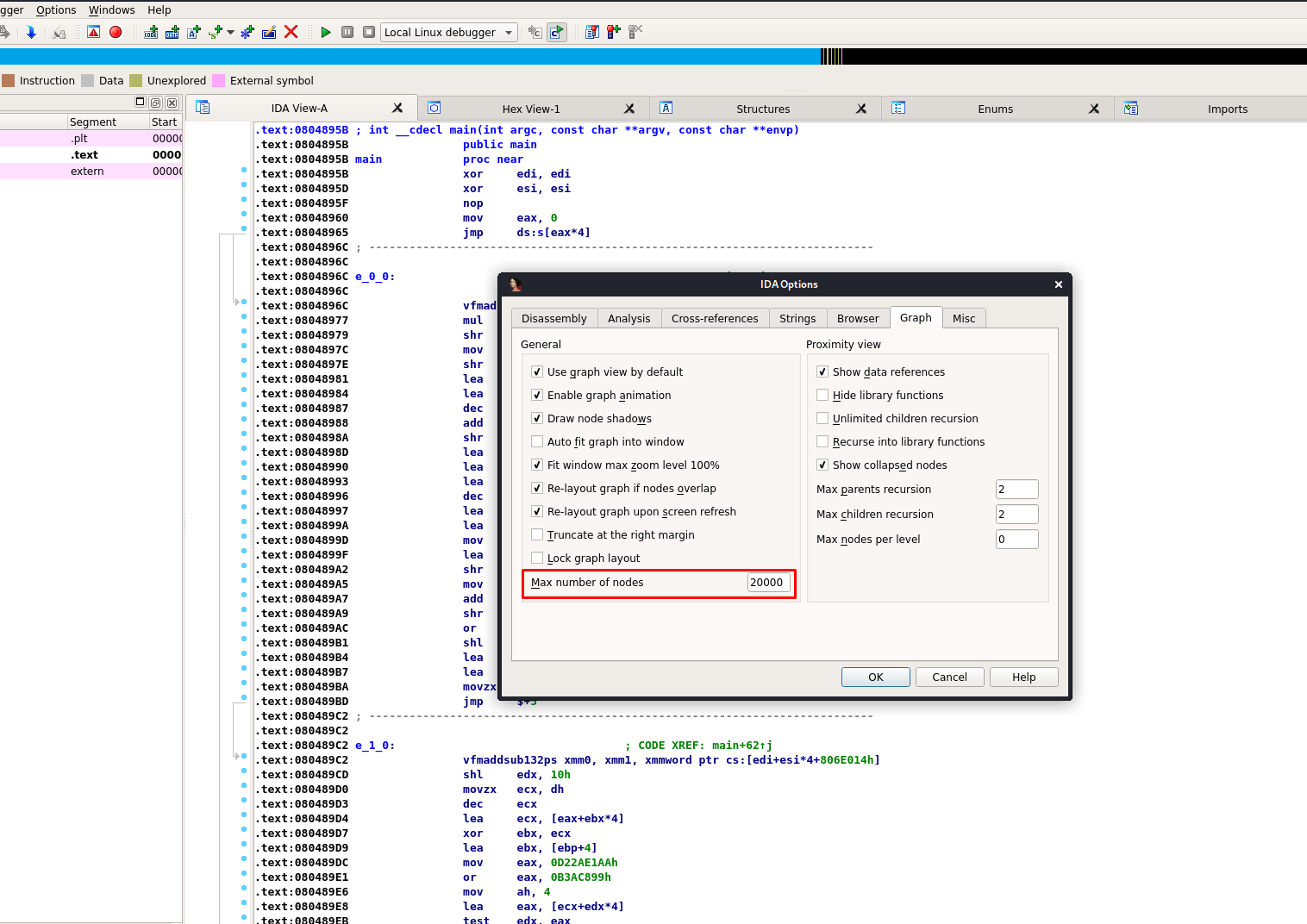Switch to the Analysis options tab
Viewport: 1307px width, 924px height.
click(x=629, y=318)
